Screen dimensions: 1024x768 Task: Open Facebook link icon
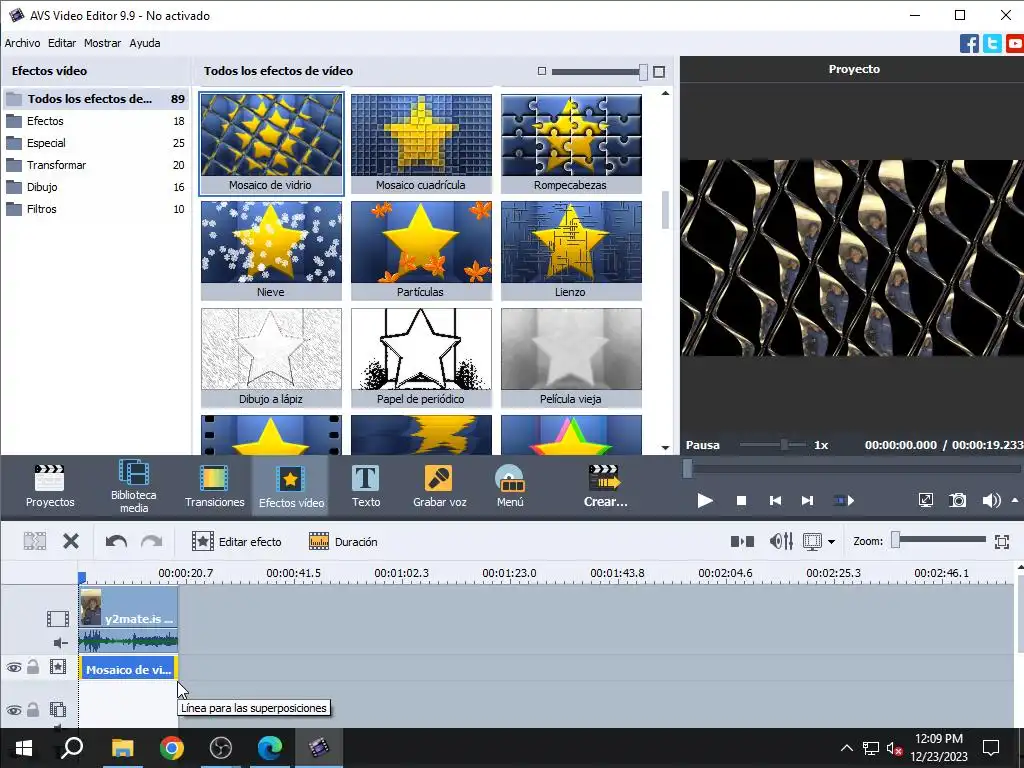click(969, 43)
